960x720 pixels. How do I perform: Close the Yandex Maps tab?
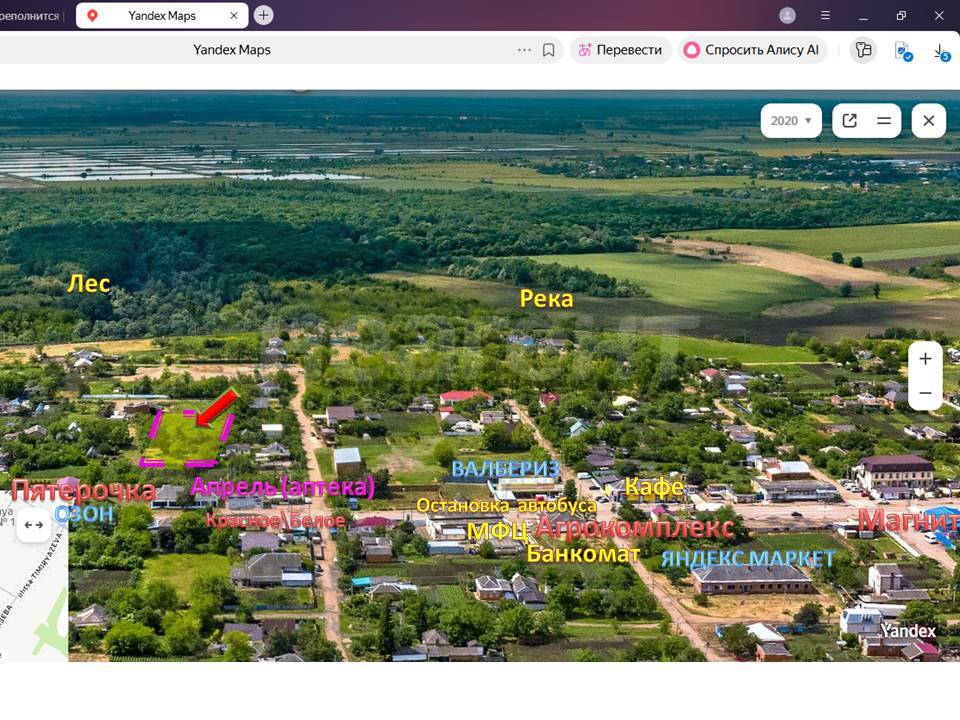234,16
